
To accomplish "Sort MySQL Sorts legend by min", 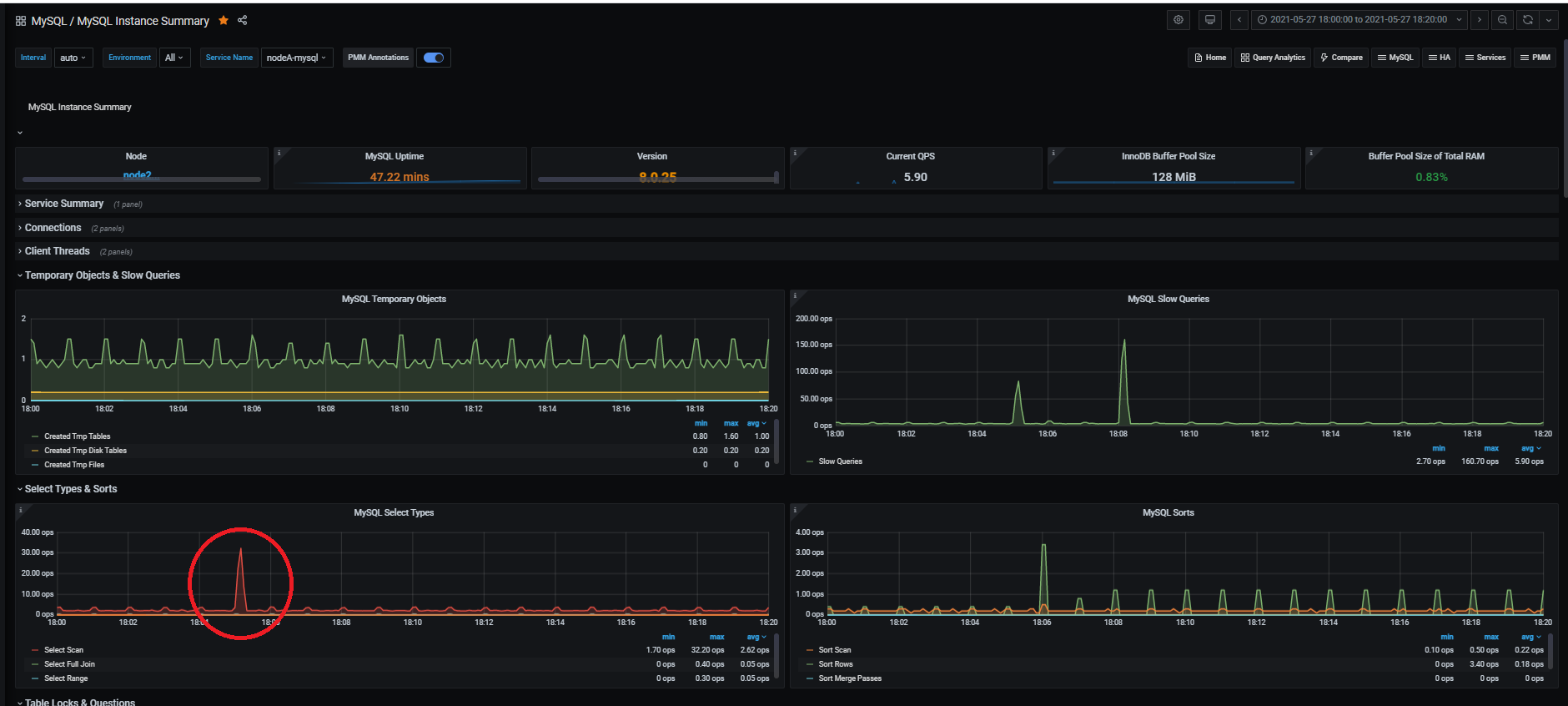I will (1447, 637).
